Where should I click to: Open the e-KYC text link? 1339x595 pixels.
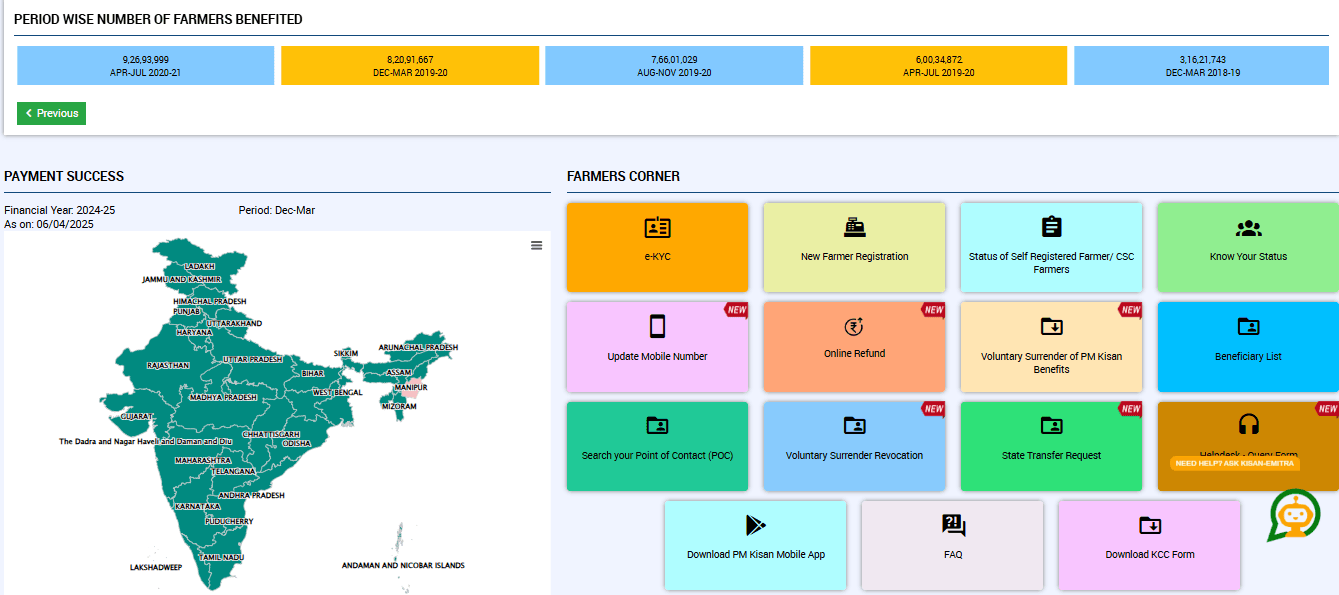[657, 257]
